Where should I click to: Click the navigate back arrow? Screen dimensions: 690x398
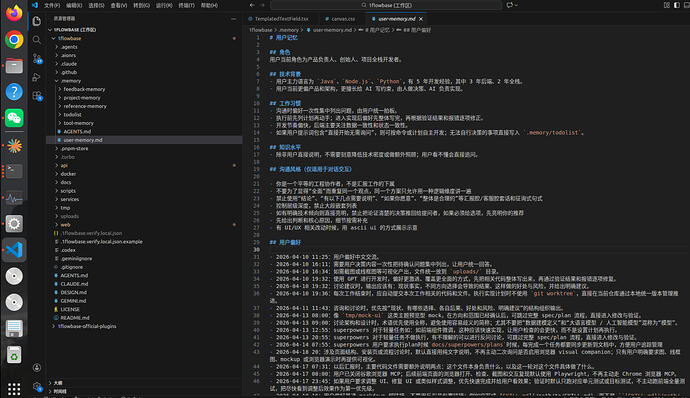(x=252, y=5)
